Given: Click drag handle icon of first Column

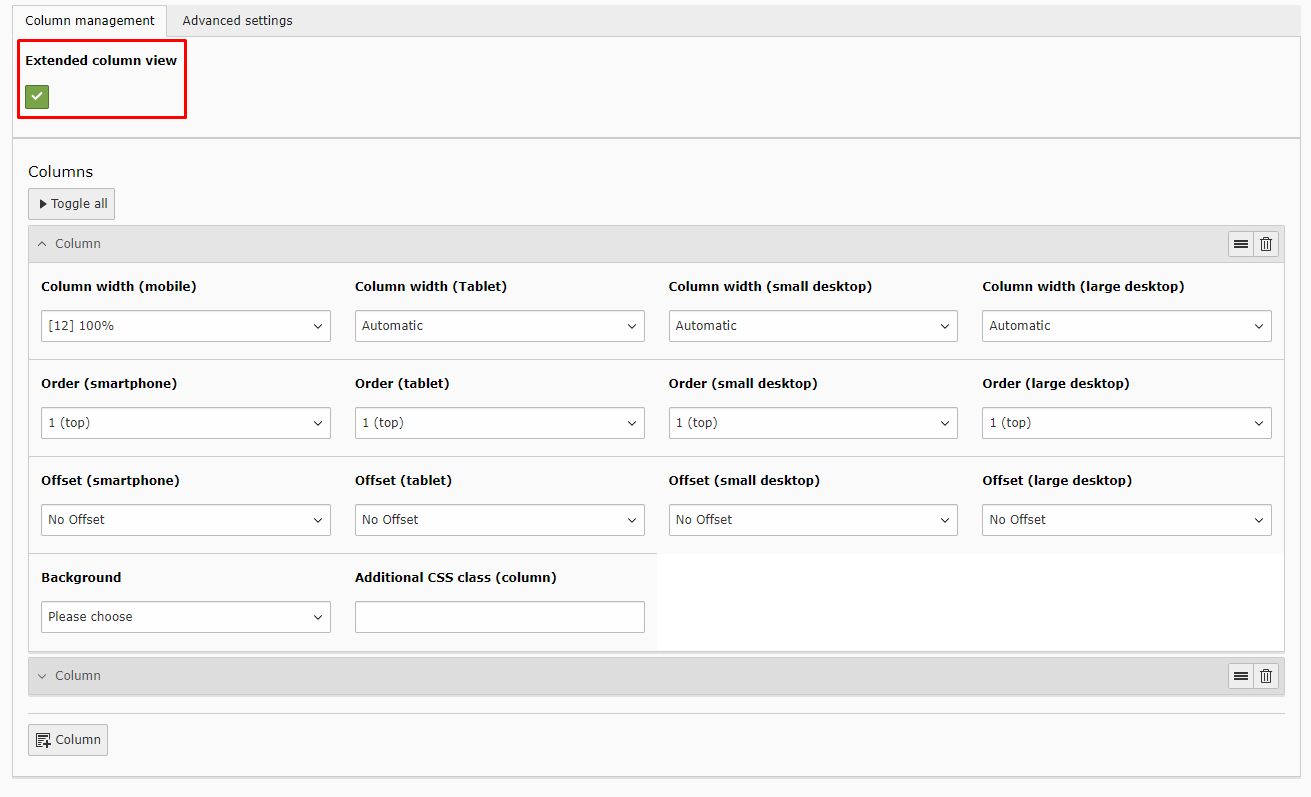Looking at the screenshot, I should [x=1240, y=244].
